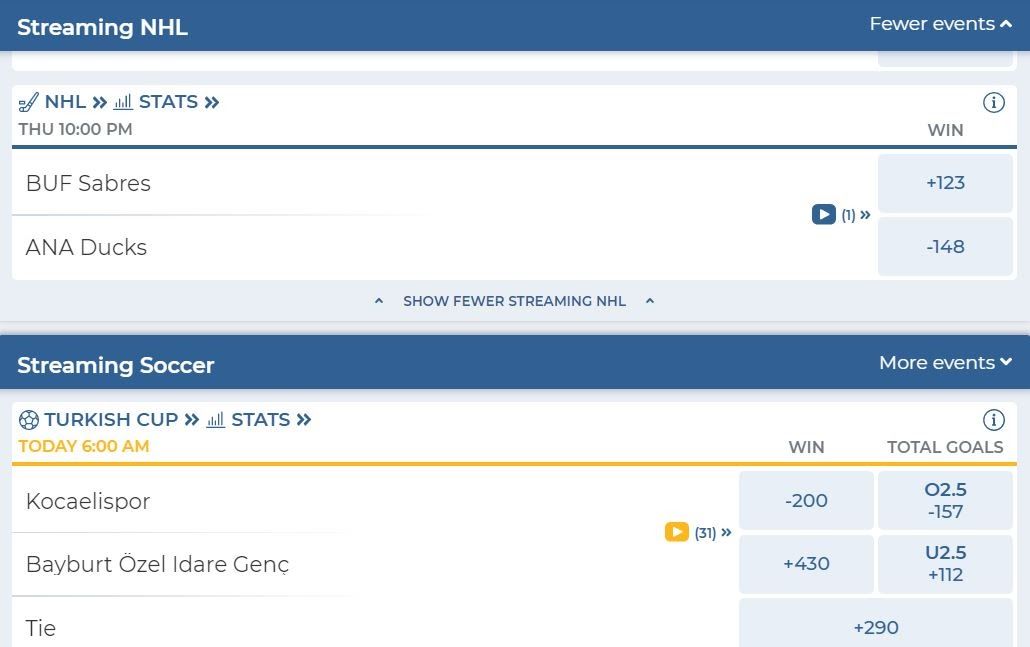Open the NHL stats bar-chart icon
The image size is (1030, 647).
click(x=123, y=102)
